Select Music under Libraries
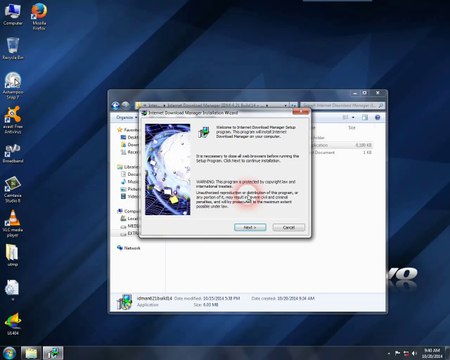The width and height of the screenshot is (450, 360). pyautogui.click(x=130, y=182)
